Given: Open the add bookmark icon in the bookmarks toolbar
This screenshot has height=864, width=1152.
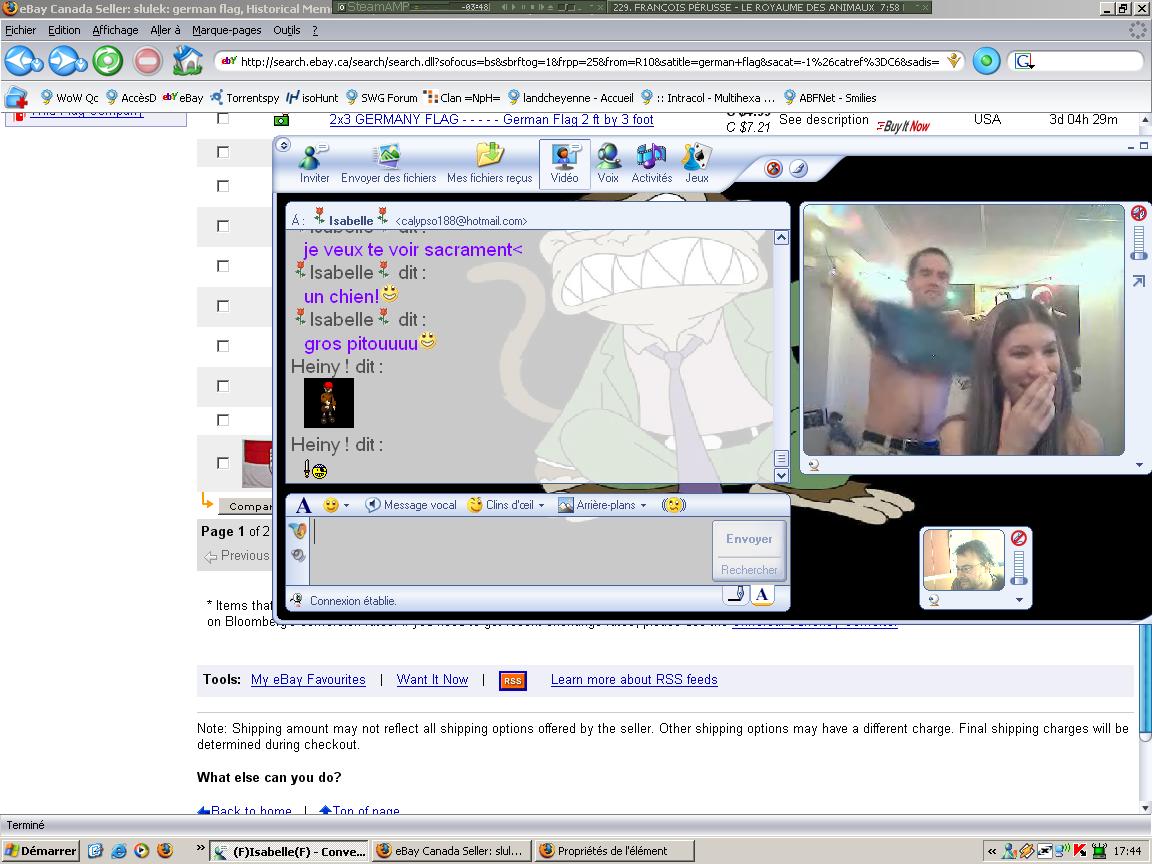Looking at the screenshot, I should 16,98.
